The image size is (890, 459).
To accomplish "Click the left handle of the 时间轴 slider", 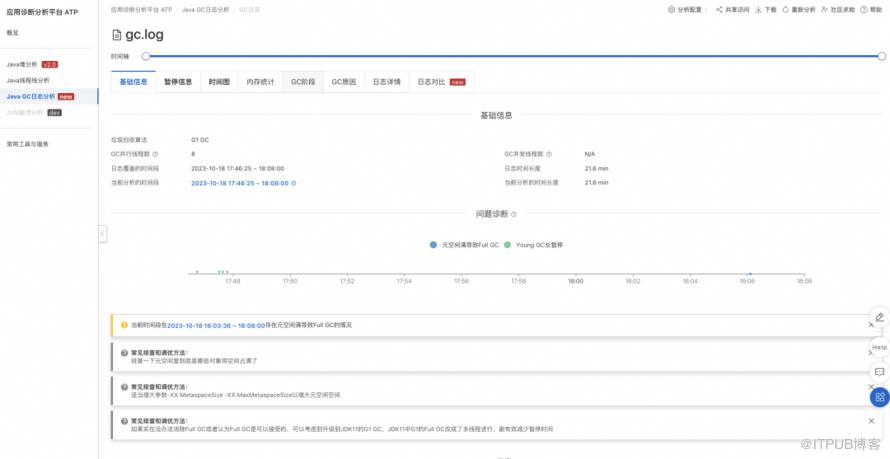I will pos(146,56).
